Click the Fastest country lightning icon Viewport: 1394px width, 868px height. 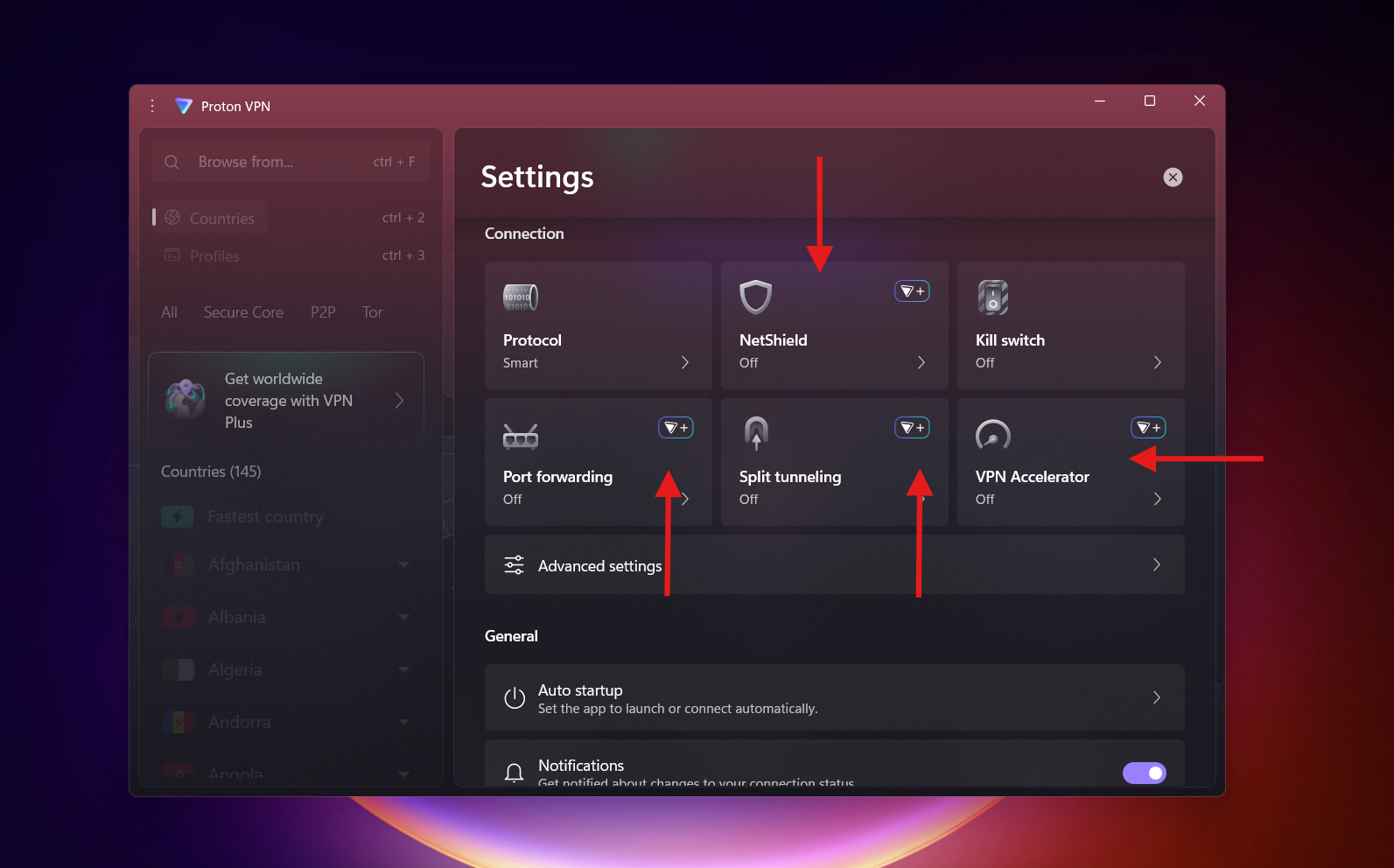pos(178,517)
